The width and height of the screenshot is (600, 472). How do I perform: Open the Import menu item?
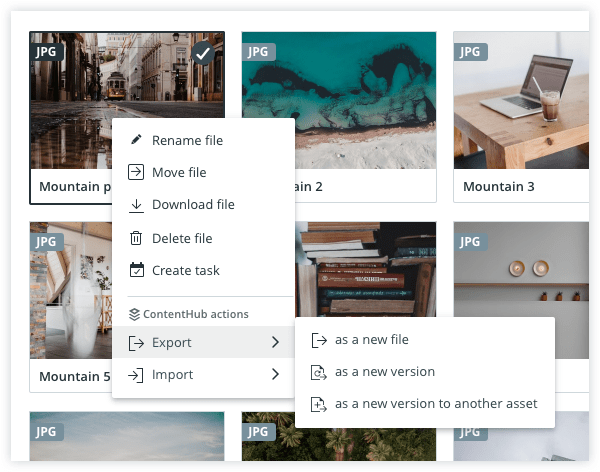click(203, 374)
